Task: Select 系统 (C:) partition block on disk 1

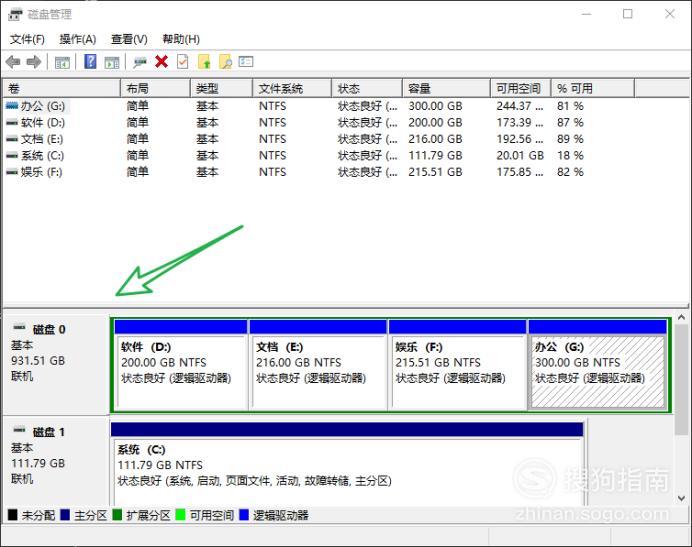Action: [347, 464]
